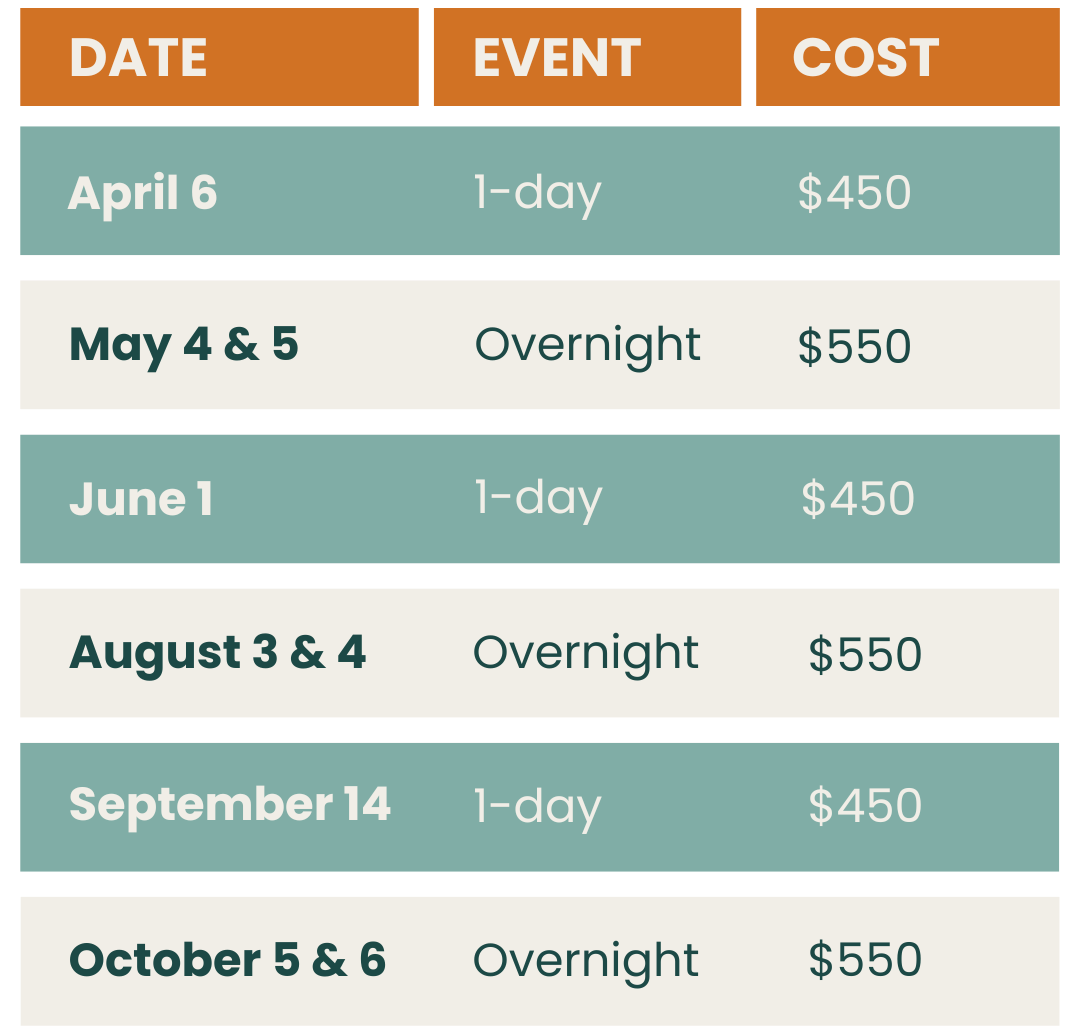Click the Overnight event for August
Screen dimensions: 1080x1036
pyautogui.click(x=585, y=654)
